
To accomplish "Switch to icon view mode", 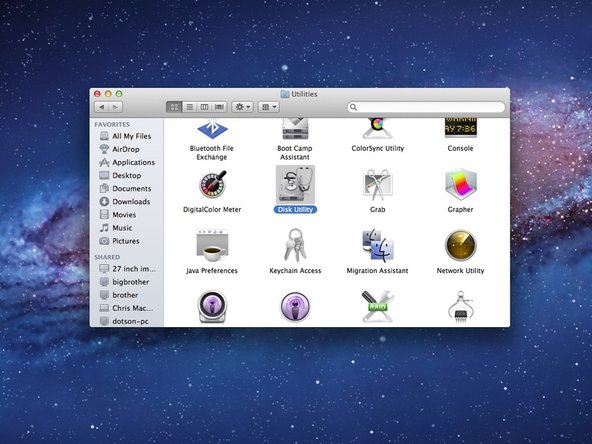I will coord(174,107).
